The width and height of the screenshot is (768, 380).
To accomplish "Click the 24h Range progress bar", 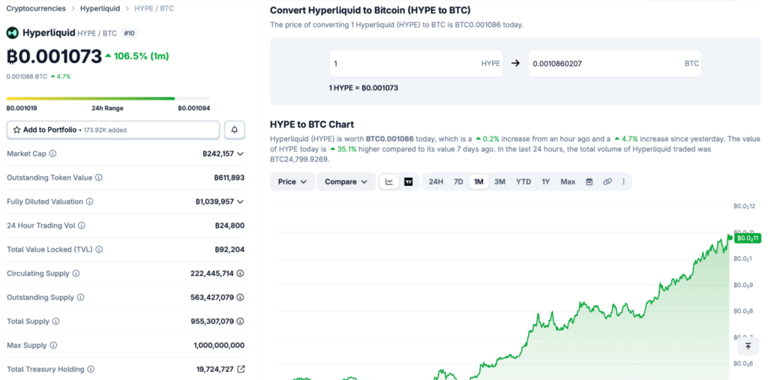I will click(x=108, y=98).
